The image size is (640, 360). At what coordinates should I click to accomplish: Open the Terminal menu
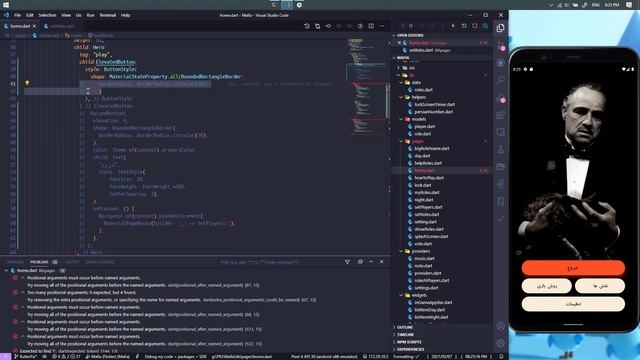pyautogui.click(x=108, y=15)
